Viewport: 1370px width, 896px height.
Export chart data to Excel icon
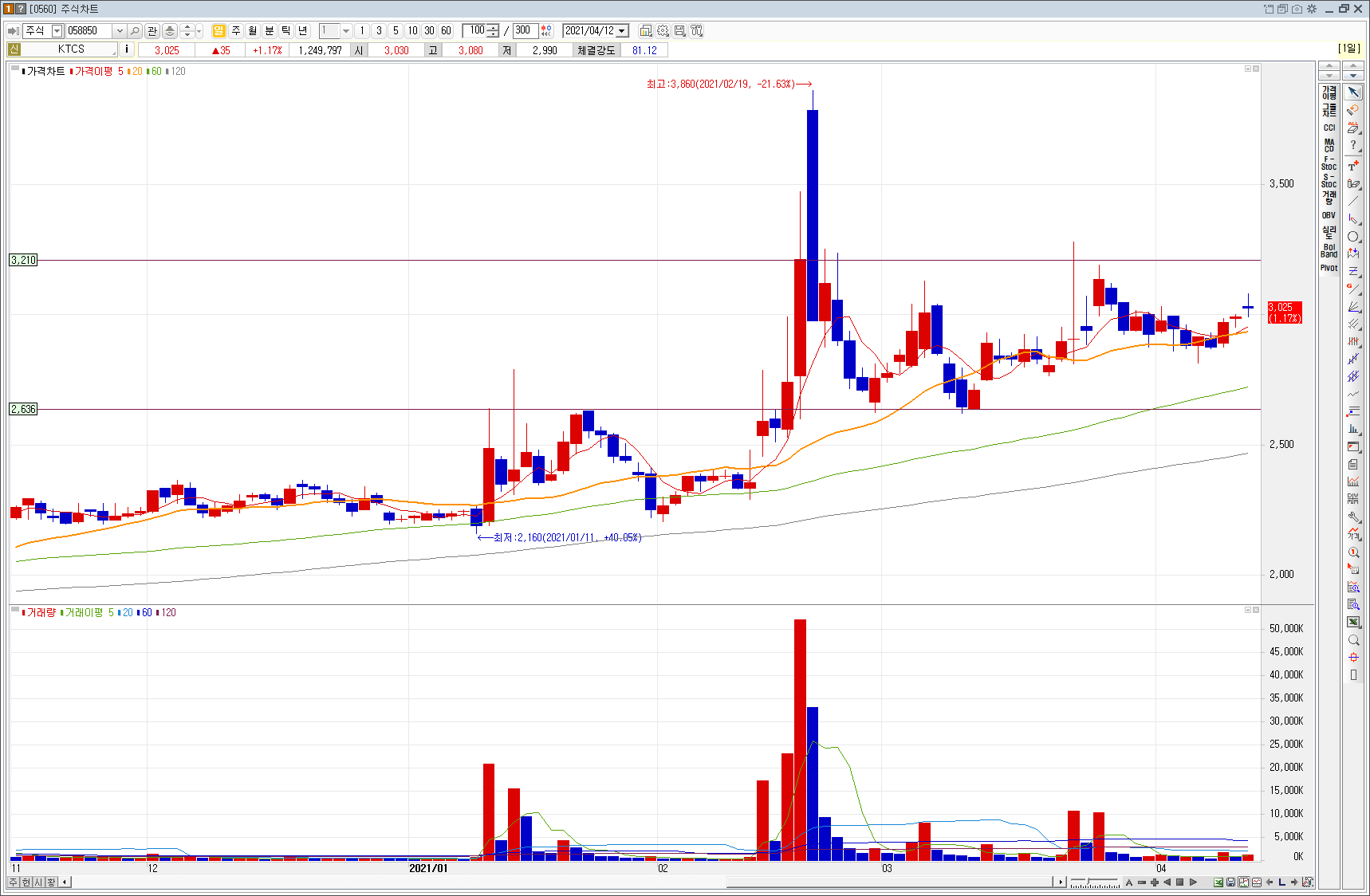click(x=1218, y=882)
